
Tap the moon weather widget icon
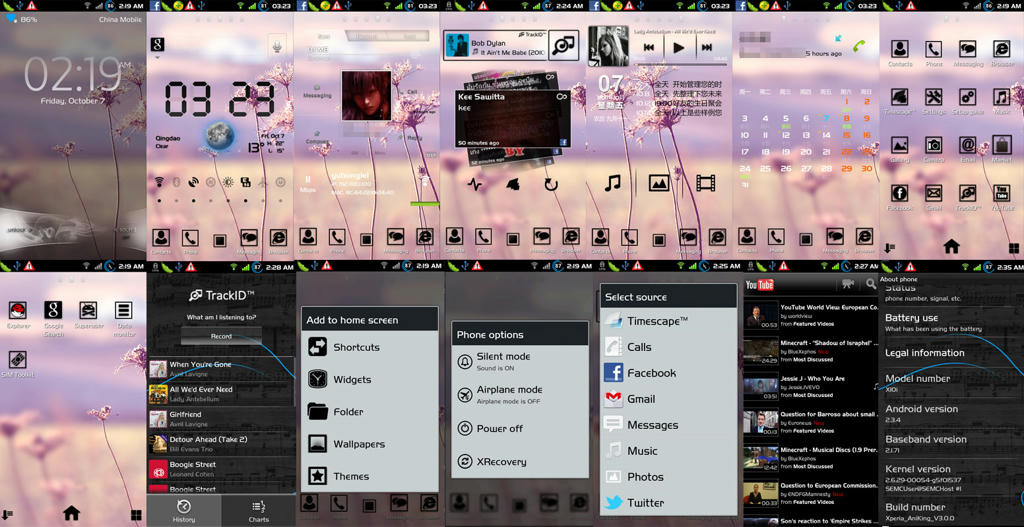[x=219, y=135]
